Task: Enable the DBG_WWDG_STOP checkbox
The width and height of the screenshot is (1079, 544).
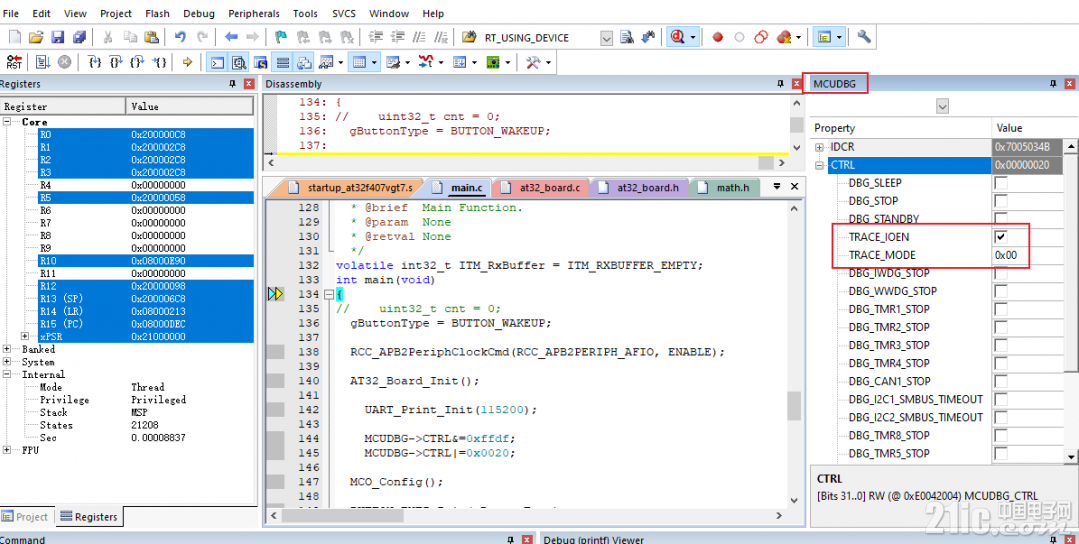Action: 1001,291
